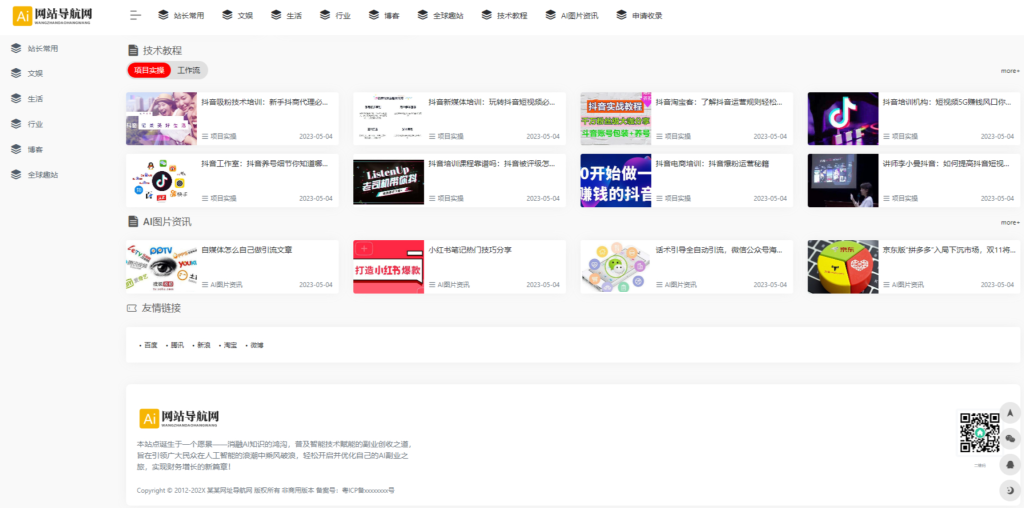The width and height of the screenshot is (1024, 508).
Task: Open article 抖音新媒体培训：玩转抖音短视频
Action: (492, 102)
